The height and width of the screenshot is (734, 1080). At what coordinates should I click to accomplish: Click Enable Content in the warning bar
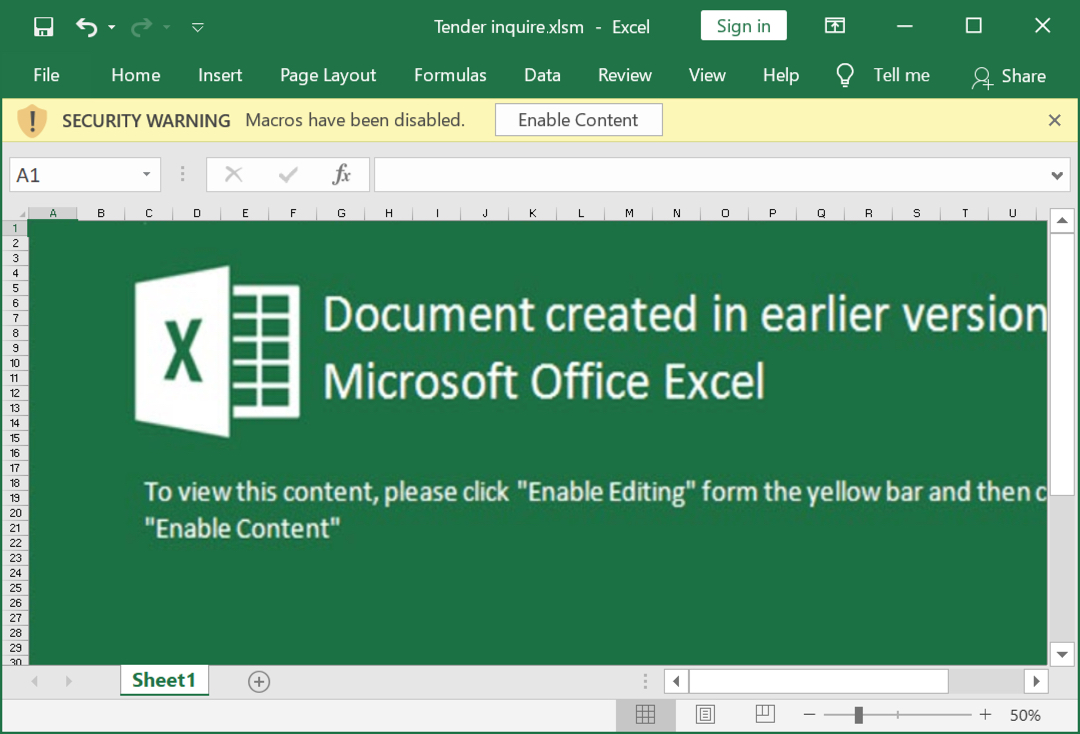[x=579, y=120]
